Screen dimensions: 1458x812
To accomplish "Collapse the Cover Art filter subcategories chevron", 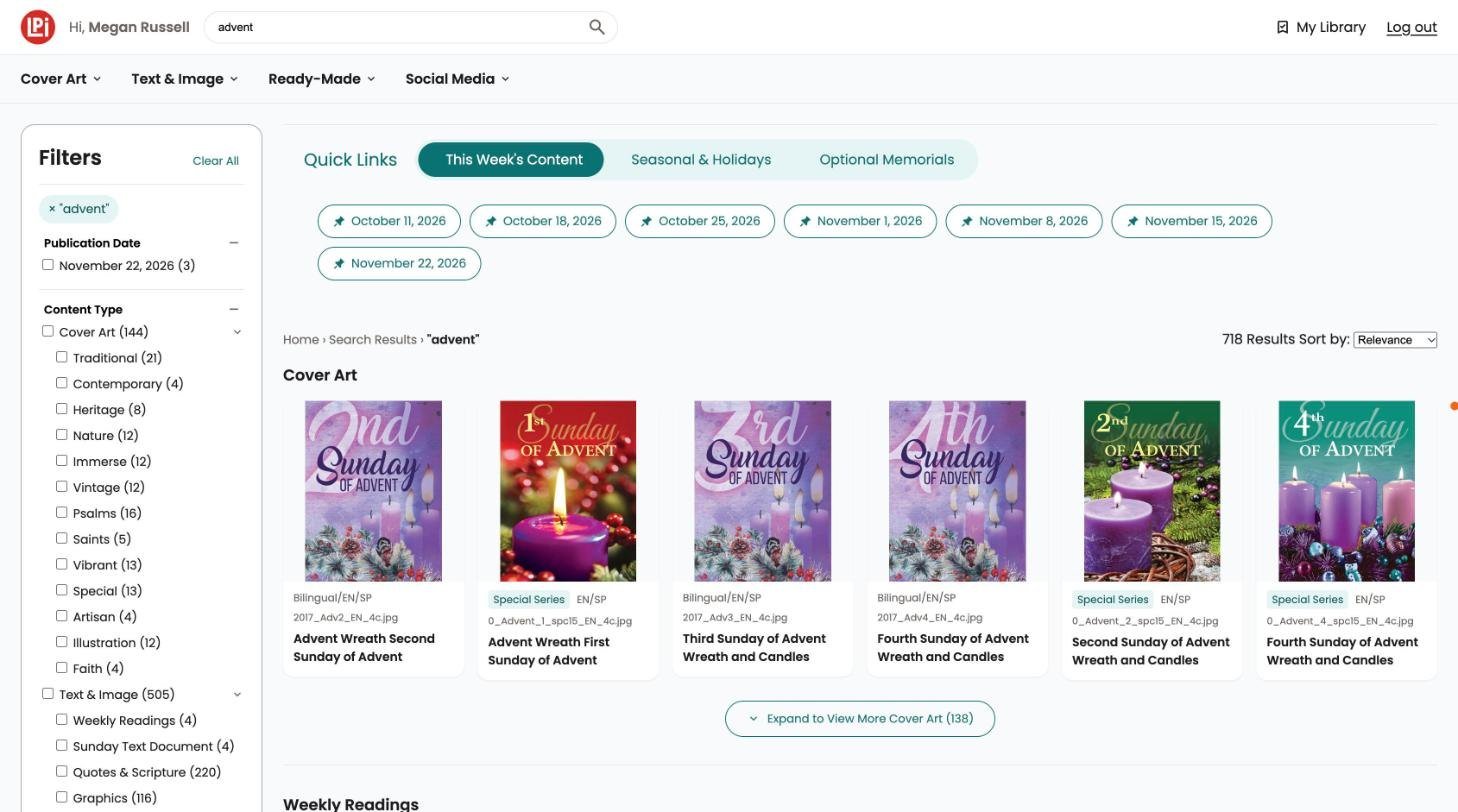I will 237,332.
